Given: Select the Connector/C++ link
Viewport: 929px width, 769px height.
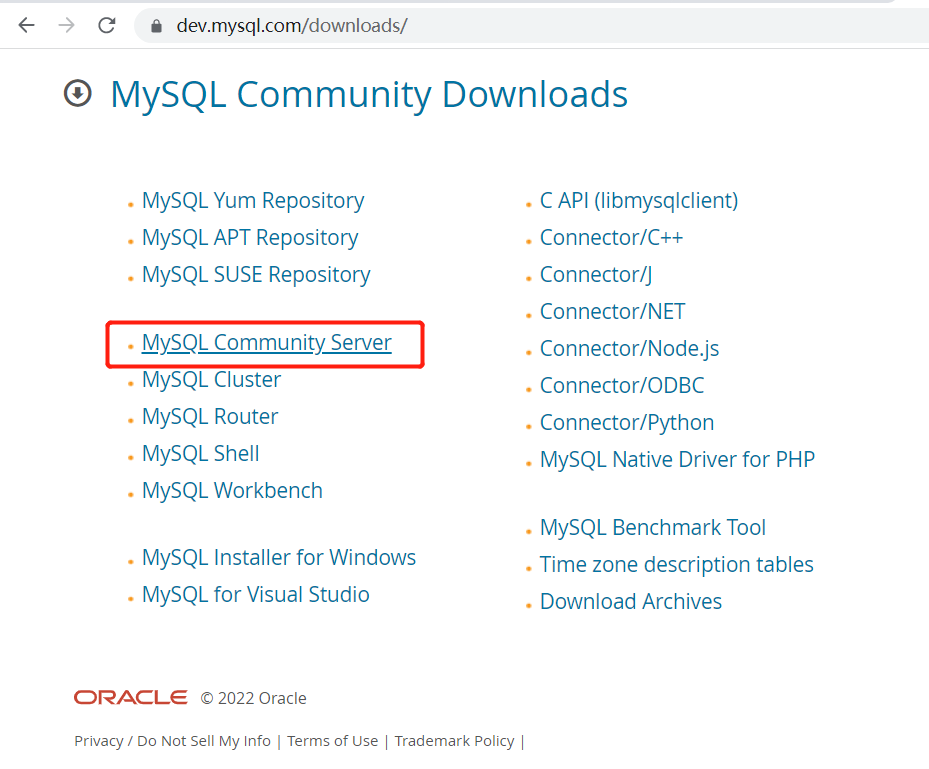Looking at the screenshot, I should tap(611, 238).
